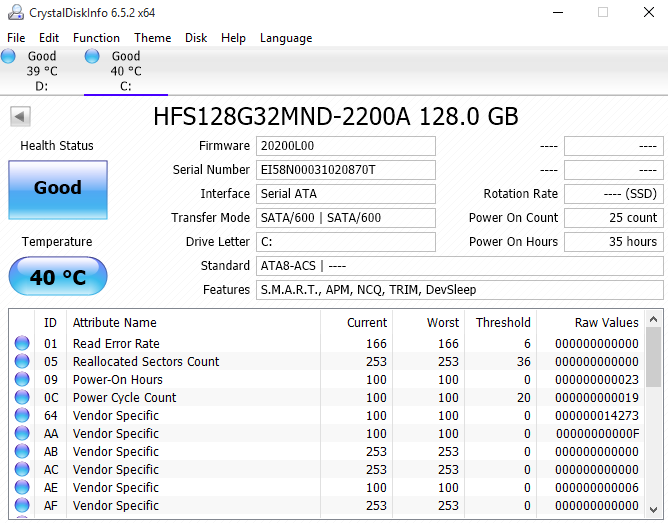Click the 40 °C temperature button

pyautogui.click(x=58, y=277)
